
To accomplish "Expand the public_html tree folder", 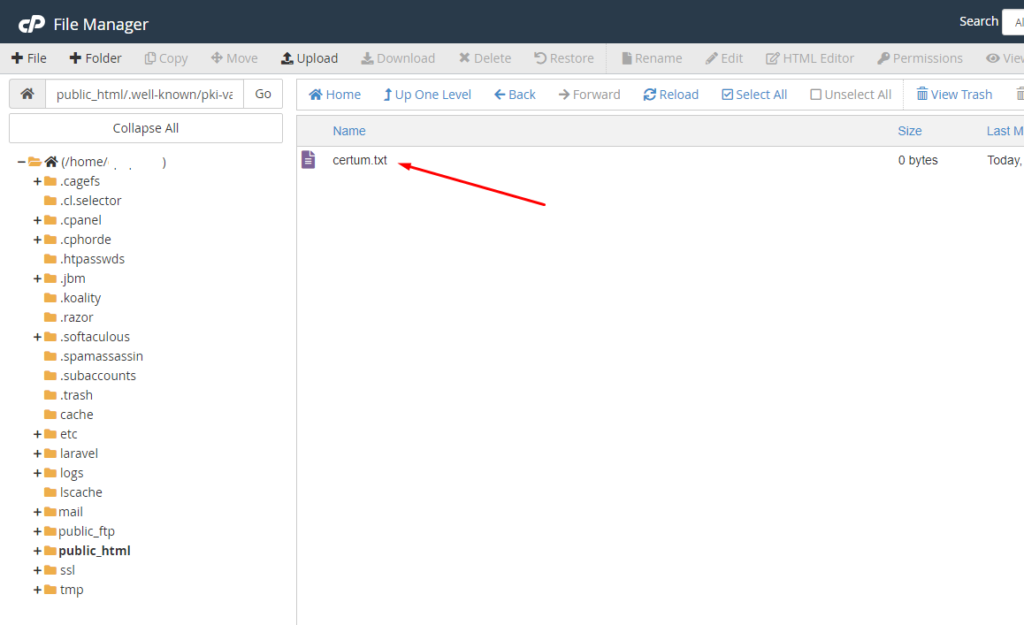I will tap(37, 550).
